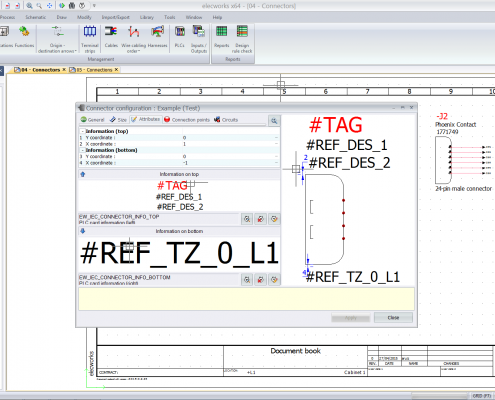Collapse the Information (bottom) group
This screenshot has height=400, width=495.
pyautogui.click(x=83, y=150)
